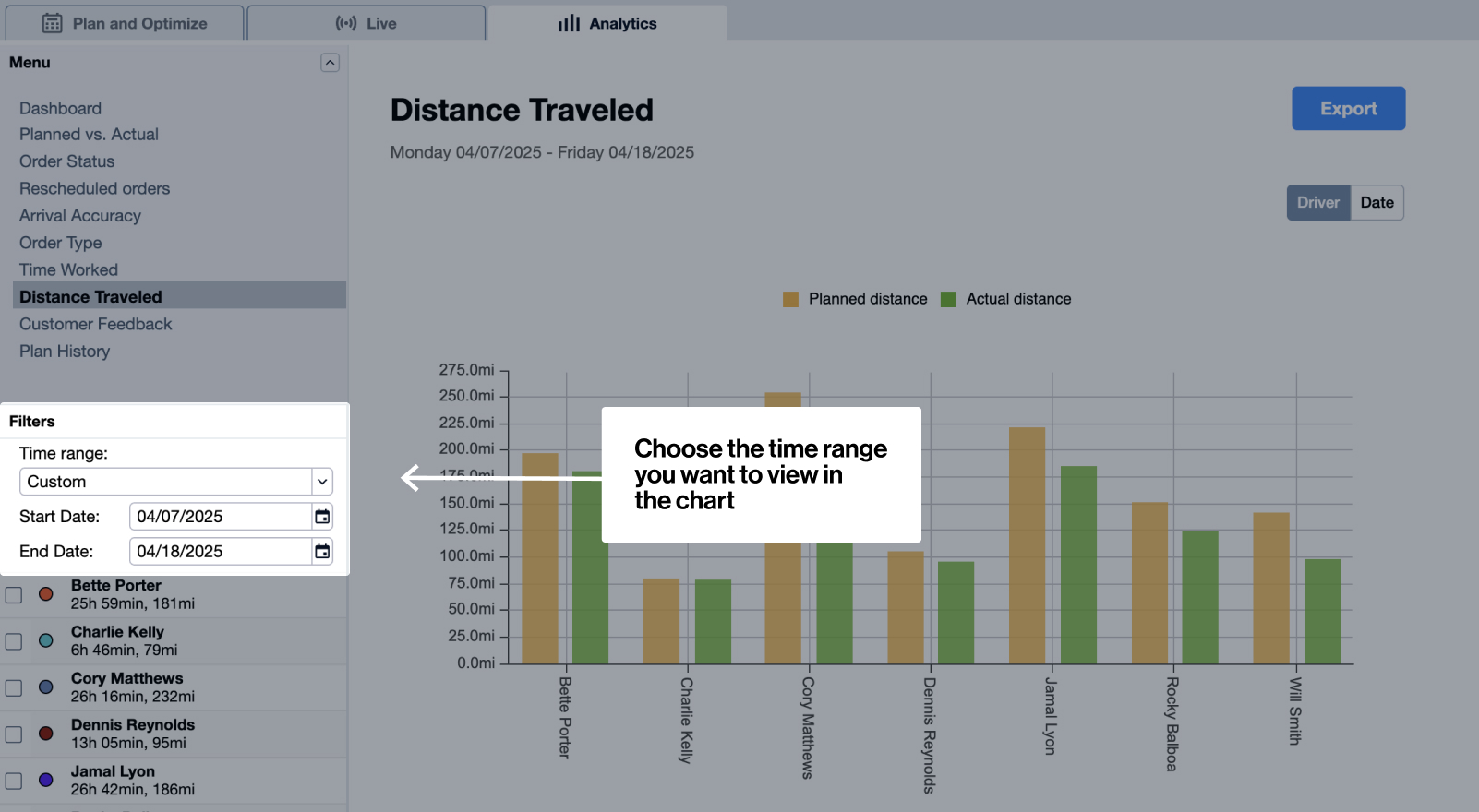
Task: Click the calendar icon on Plan and Optimize tab
Action: (51, 21)
